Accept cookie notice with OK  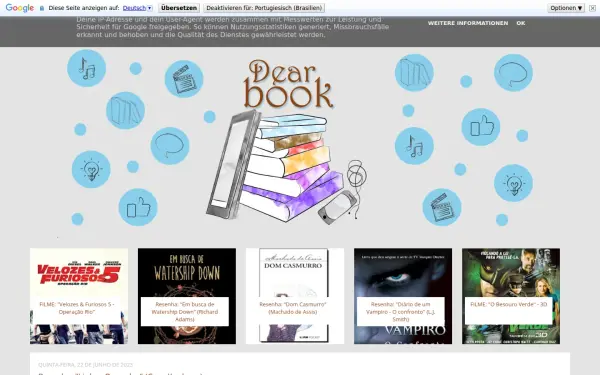(x=520, y=23)
